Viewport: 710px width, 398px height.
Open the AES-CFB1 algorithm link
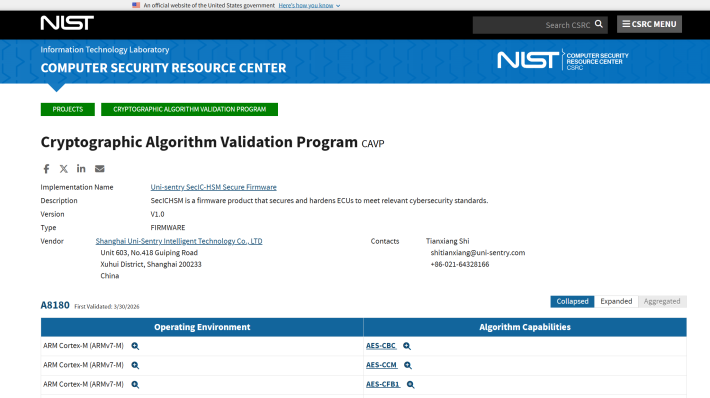[383, 384]
